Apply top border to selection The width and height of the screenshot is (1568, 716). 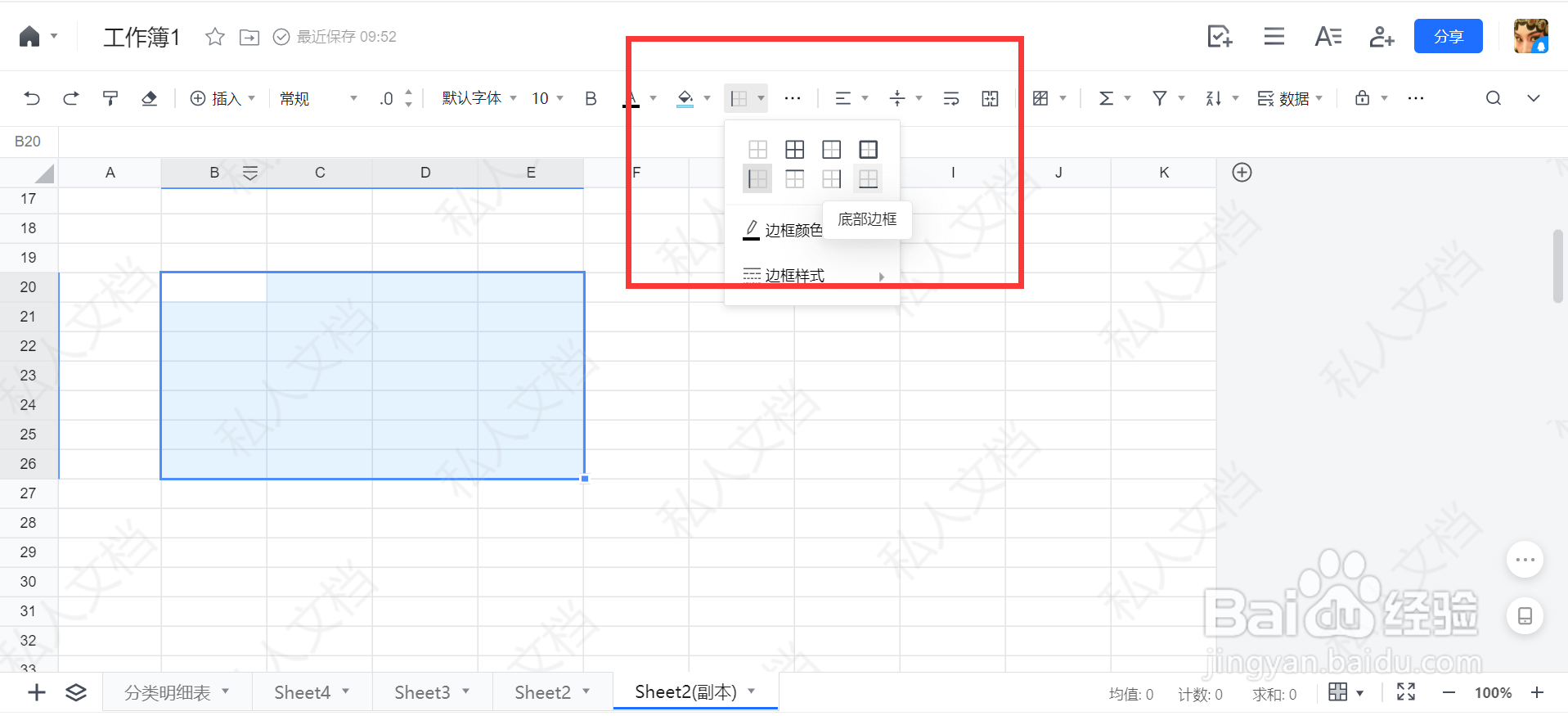[x=795, y=178]
